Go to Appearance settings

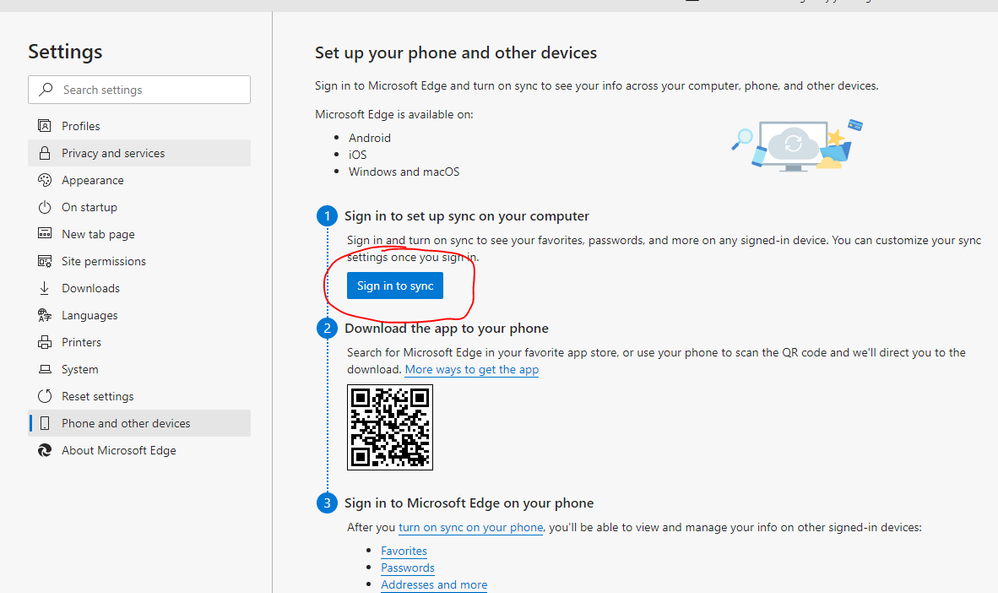tap(139, 180)
